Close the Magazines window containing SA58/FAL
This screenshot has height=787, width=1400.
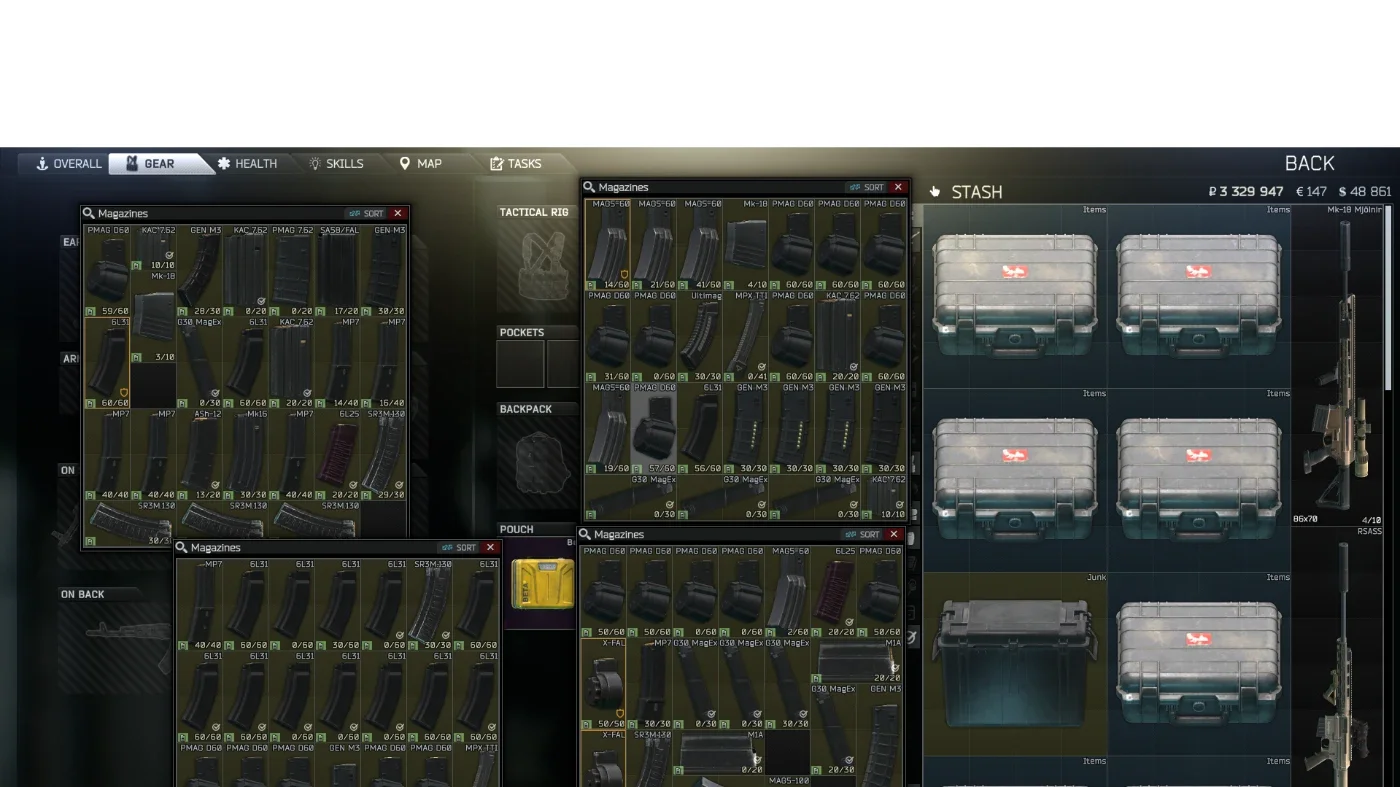click(x=397, y=213)
